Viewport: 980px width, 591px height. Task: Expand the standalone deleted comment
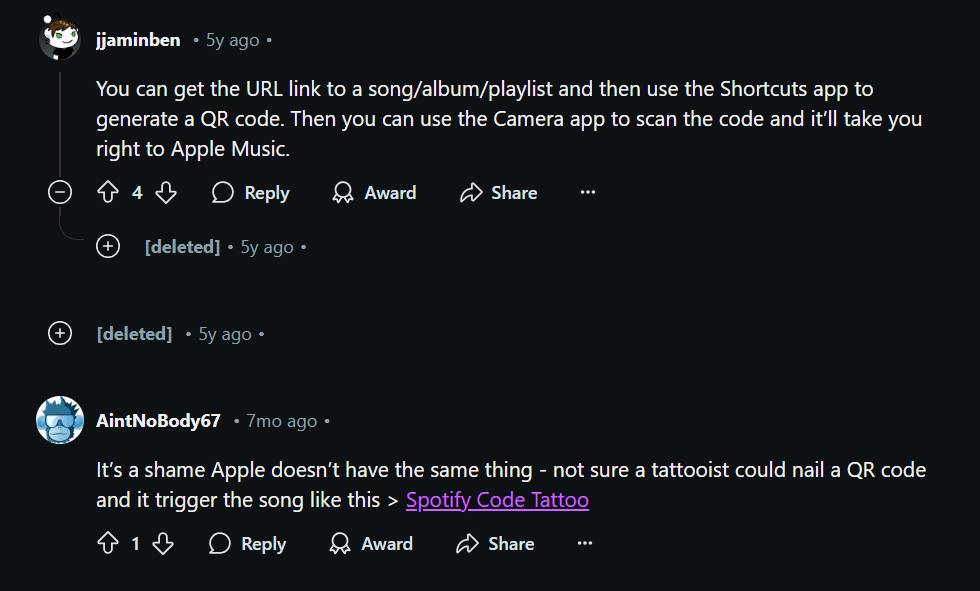point(60,333)
